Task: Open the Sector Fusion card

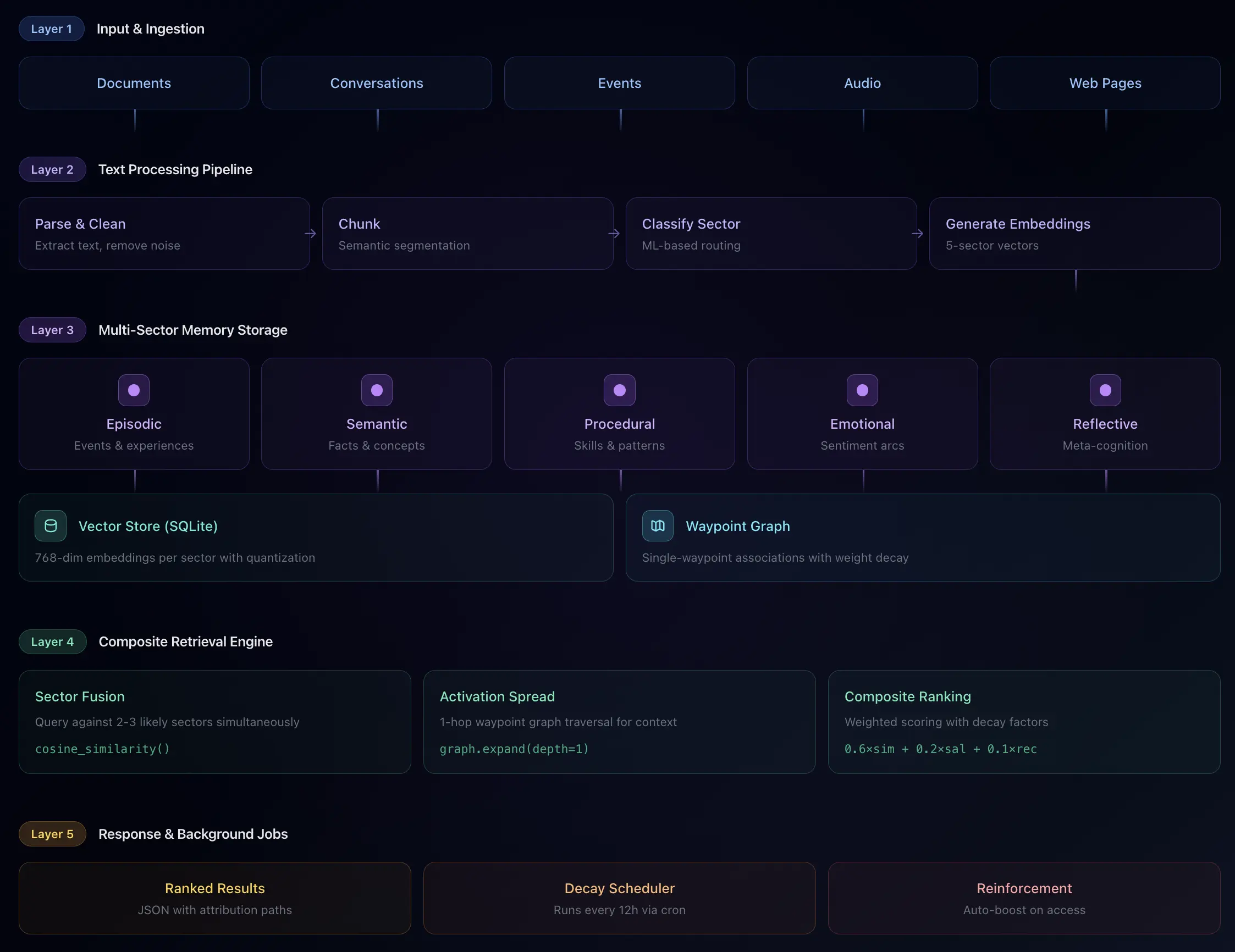Action: [x=215, y=721]
